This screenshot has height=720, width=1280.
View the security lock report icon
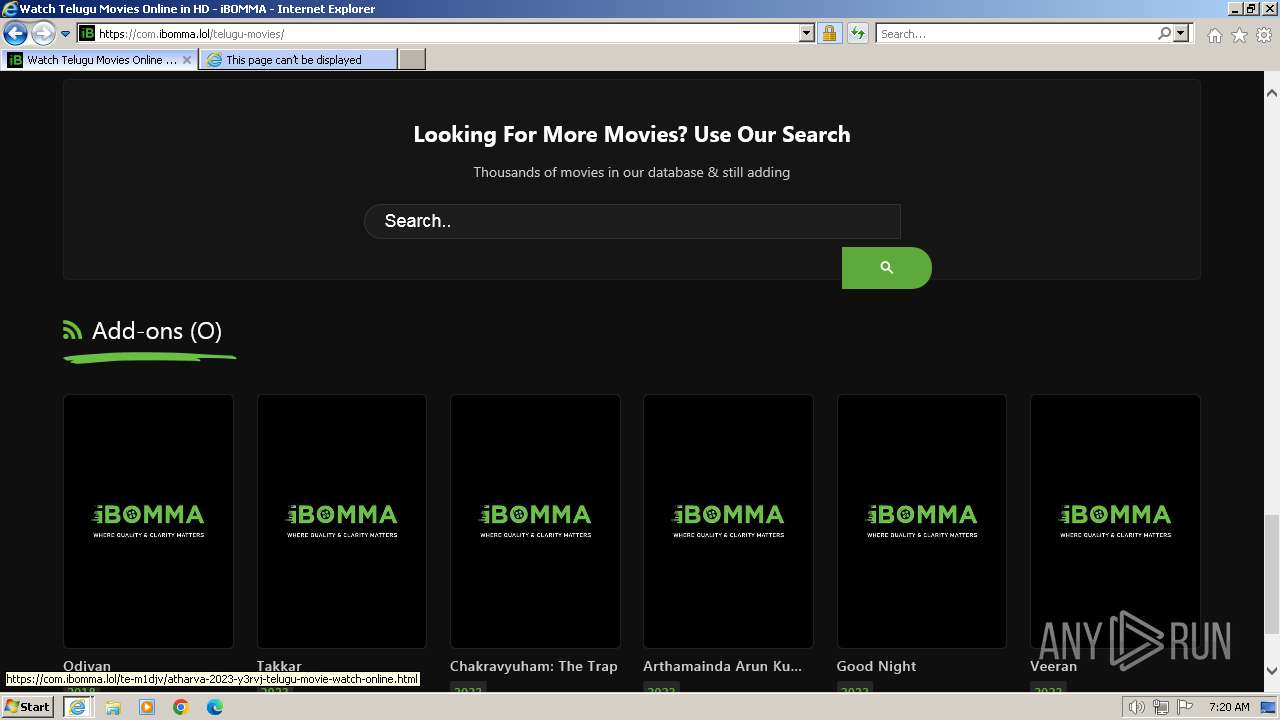click(829, 33)
